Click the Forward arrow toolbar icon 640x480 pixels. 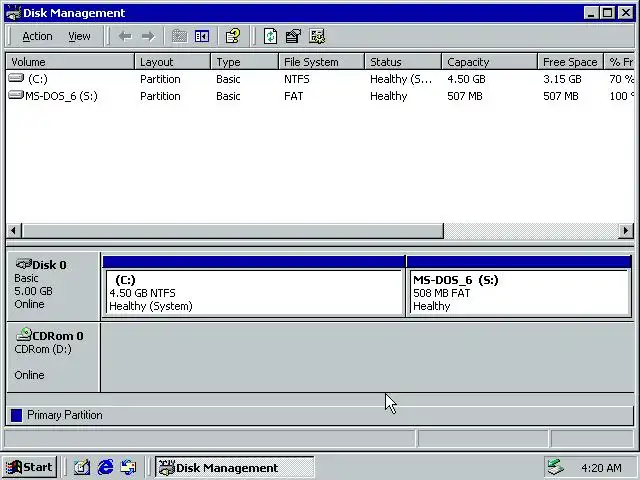[148, 36]
